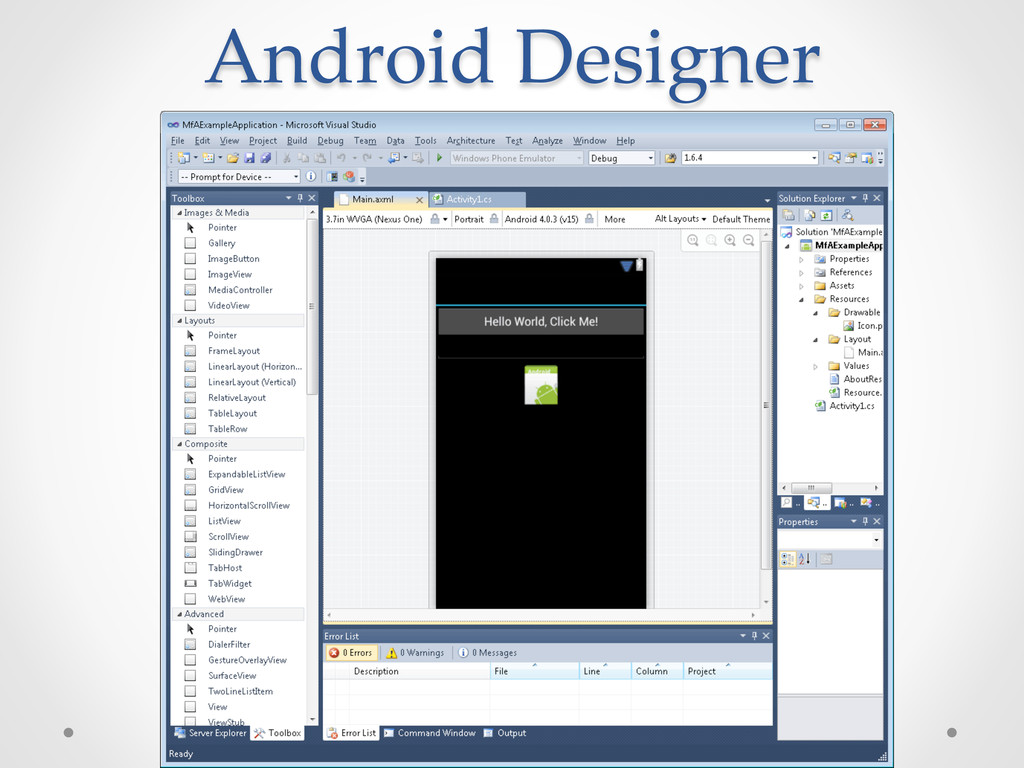Image resolution: width=1024 pixels, height=768 pixels.
Task: Toggle the lock next to Portrait
Action: [494, 219]
